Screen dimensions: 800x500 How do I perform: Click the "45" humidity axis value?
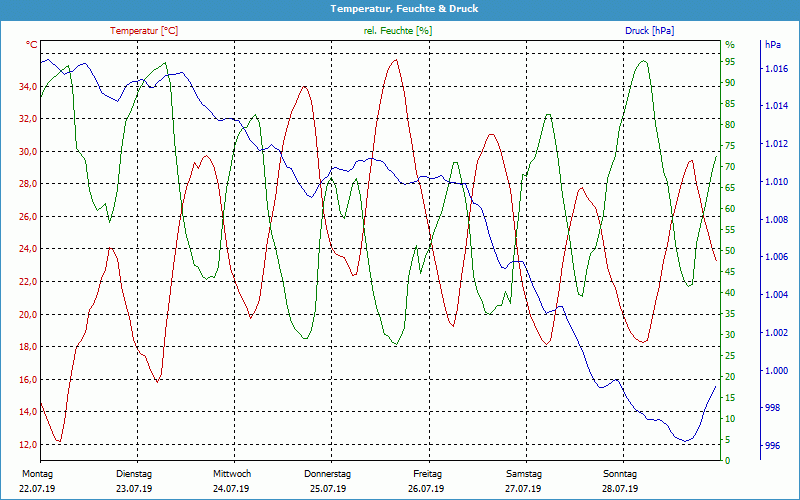click(x=730, y=272)
